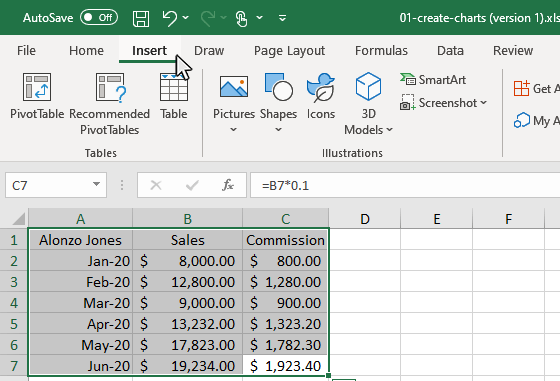
Task: Select column B header
Action: [x=188, y=219]
